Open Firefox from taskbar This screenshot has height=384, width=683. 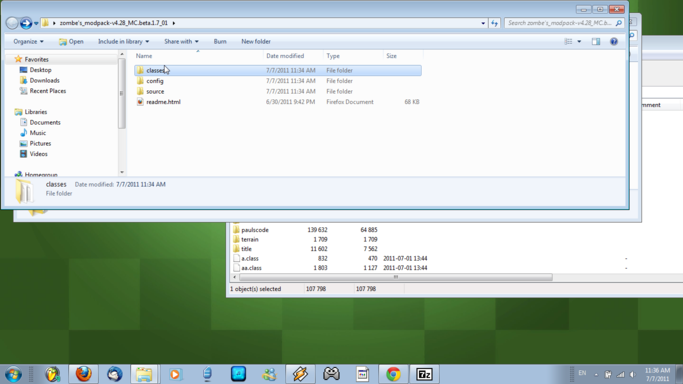tap(83, 374)
